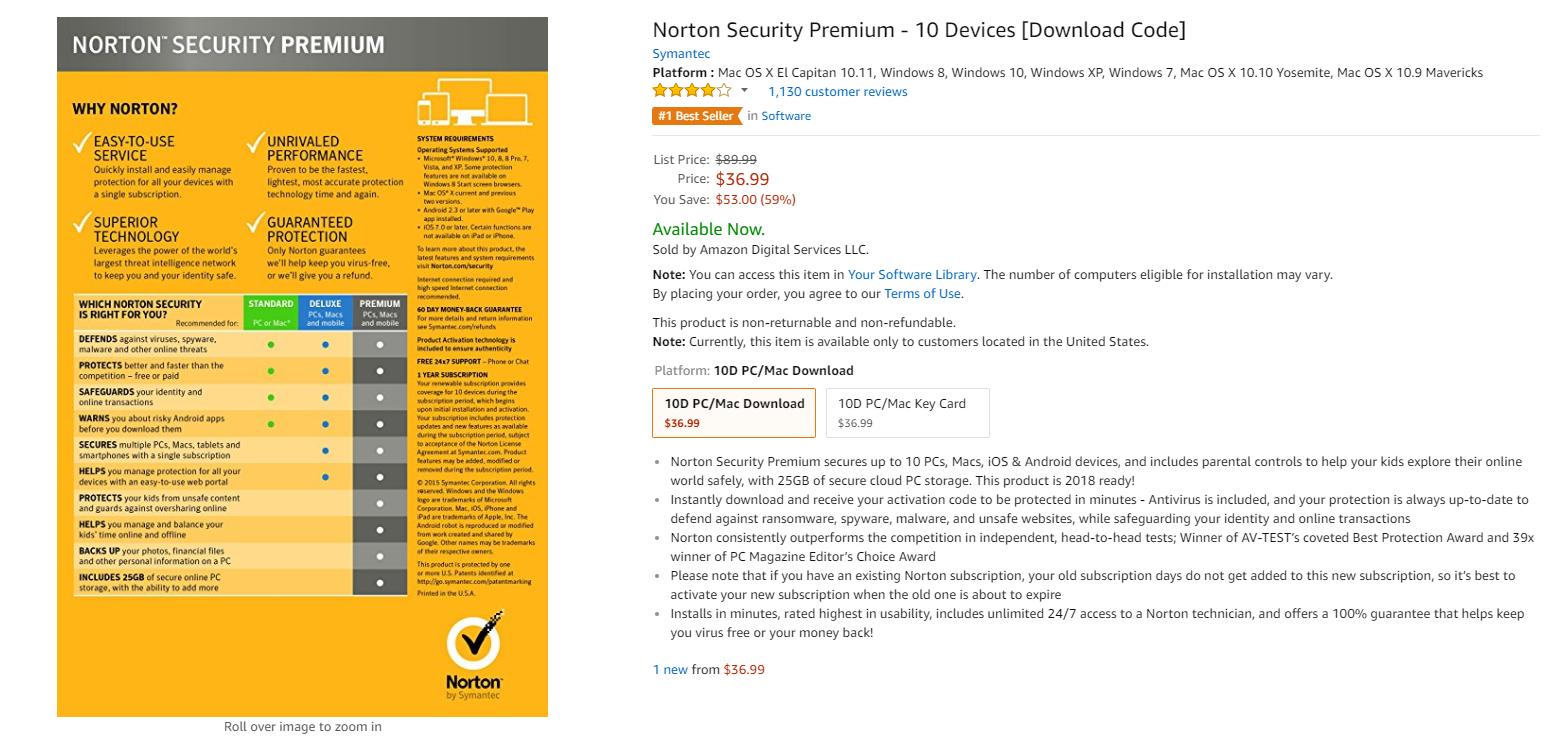Click the $36.99 sale price
The image size is (1549, 743).
(x=742, y=180)
